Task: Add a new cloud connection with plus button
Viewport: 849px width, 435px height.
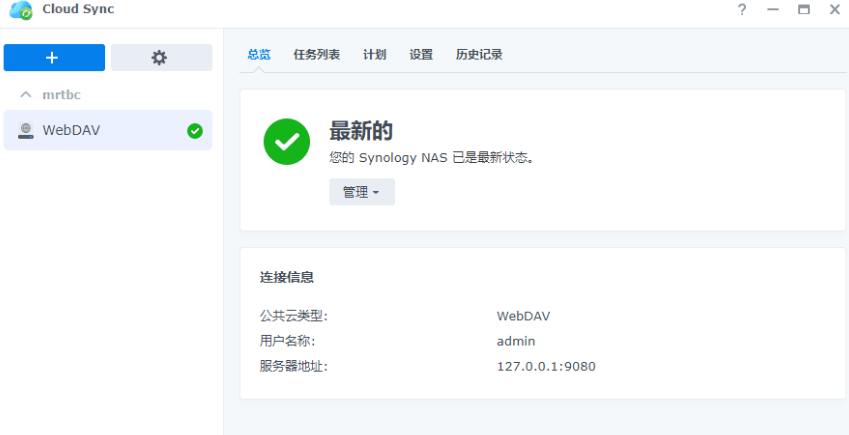Action: point(54,57)
